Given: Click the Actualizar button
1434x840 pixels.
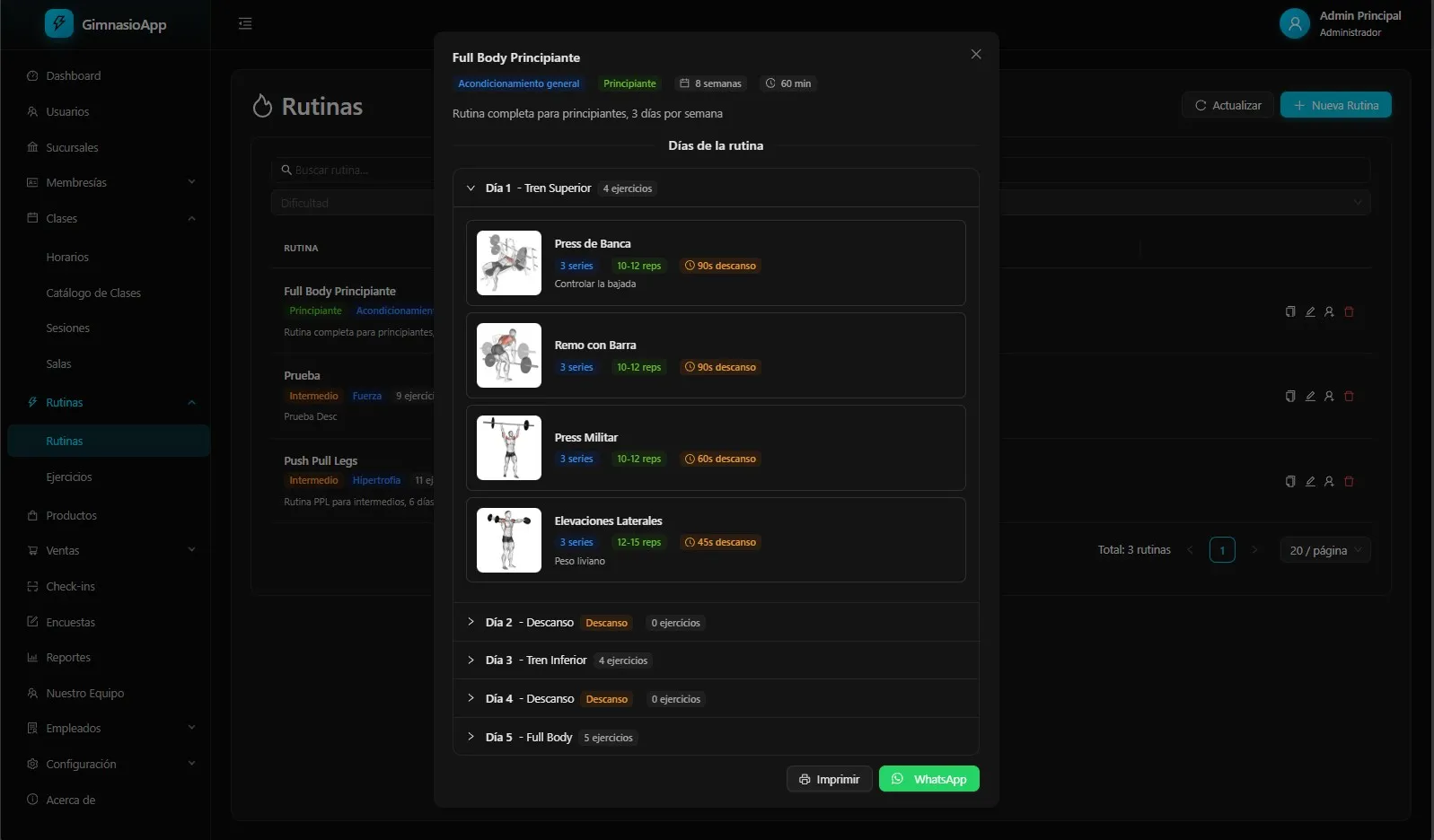Looking at the screenshot, I should [x=1227, y=105].
